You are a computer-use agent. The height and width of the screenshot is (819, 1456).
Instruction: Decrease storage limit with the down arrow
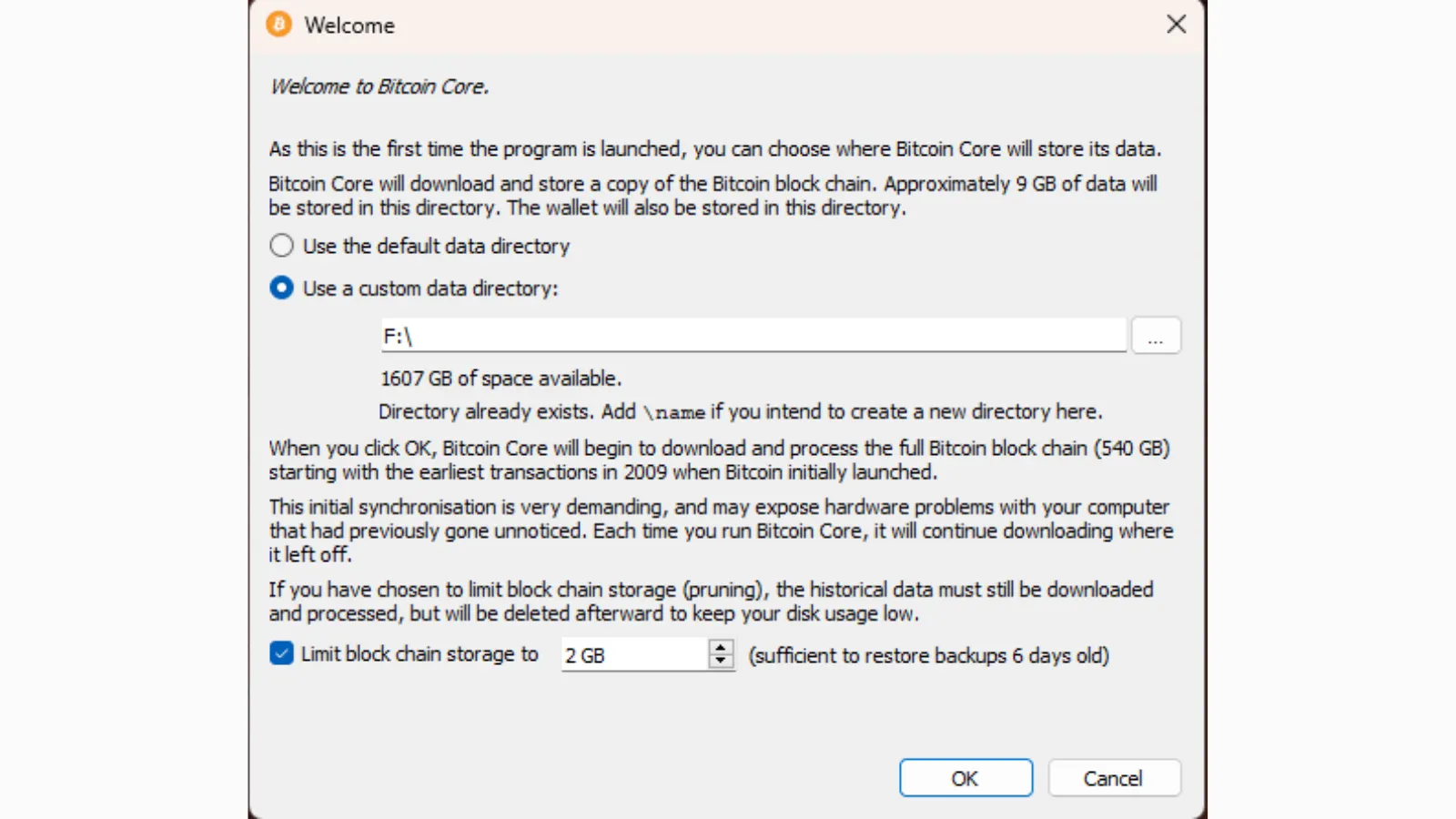721,661
